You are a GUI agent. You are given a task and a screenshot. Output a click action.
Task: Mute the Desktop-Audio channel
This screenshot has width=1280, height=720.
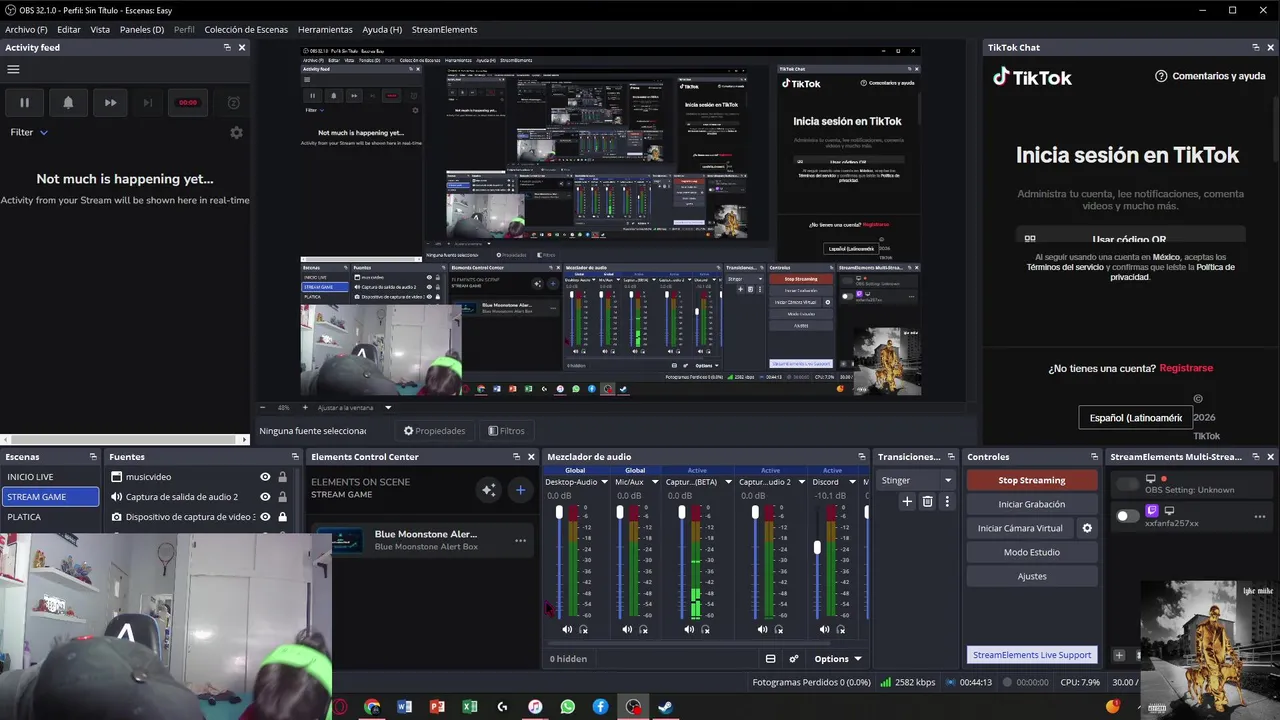coord(567,630)
